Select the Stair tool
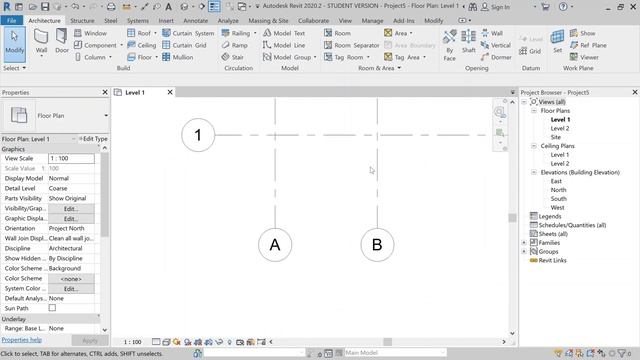The image size is (640, 360). tap(233, 57)
